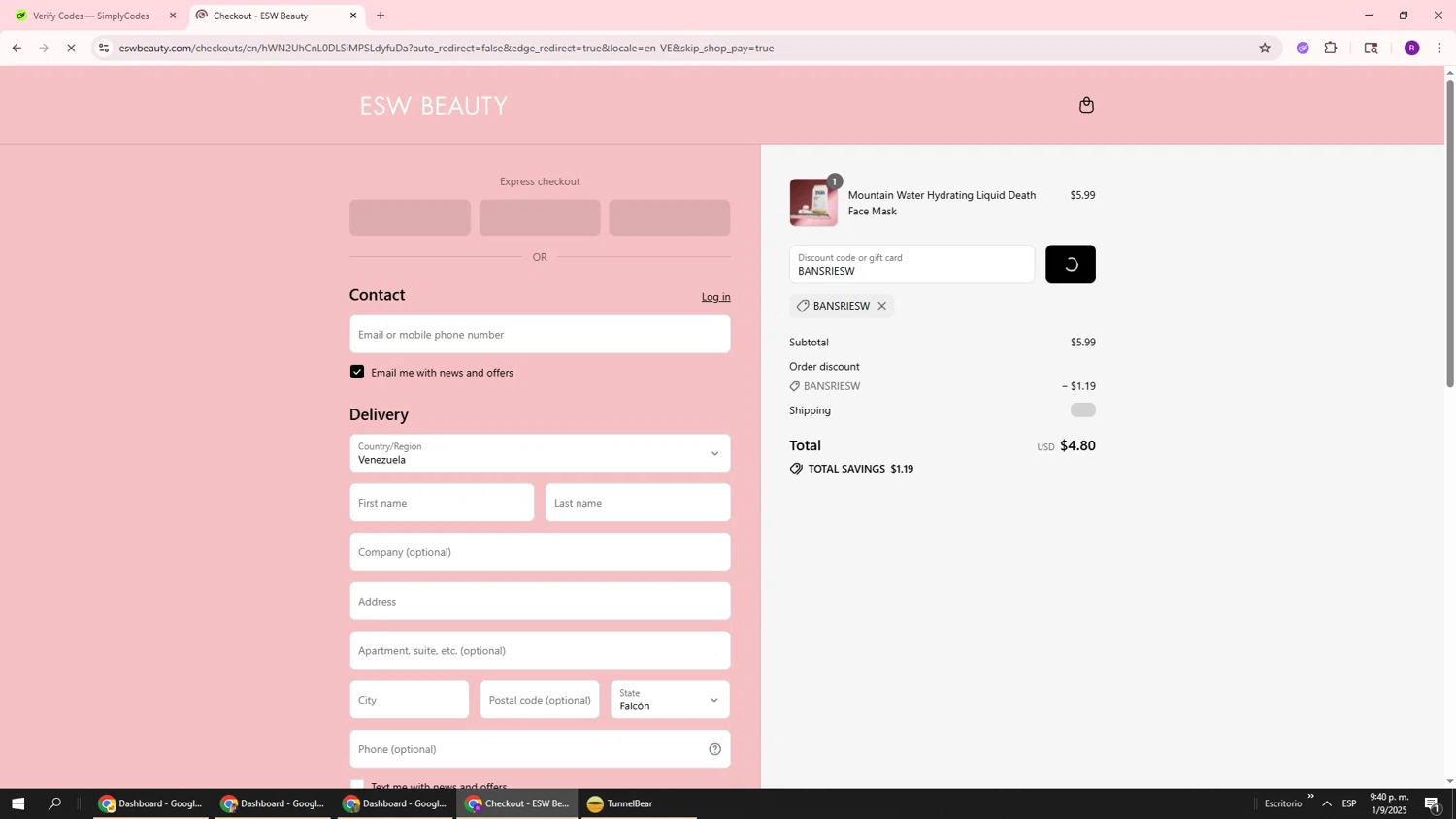Close the Checkout ESW Beauty tab
Viewport: 1456px width, 819px height.
(x=353, y=16)
